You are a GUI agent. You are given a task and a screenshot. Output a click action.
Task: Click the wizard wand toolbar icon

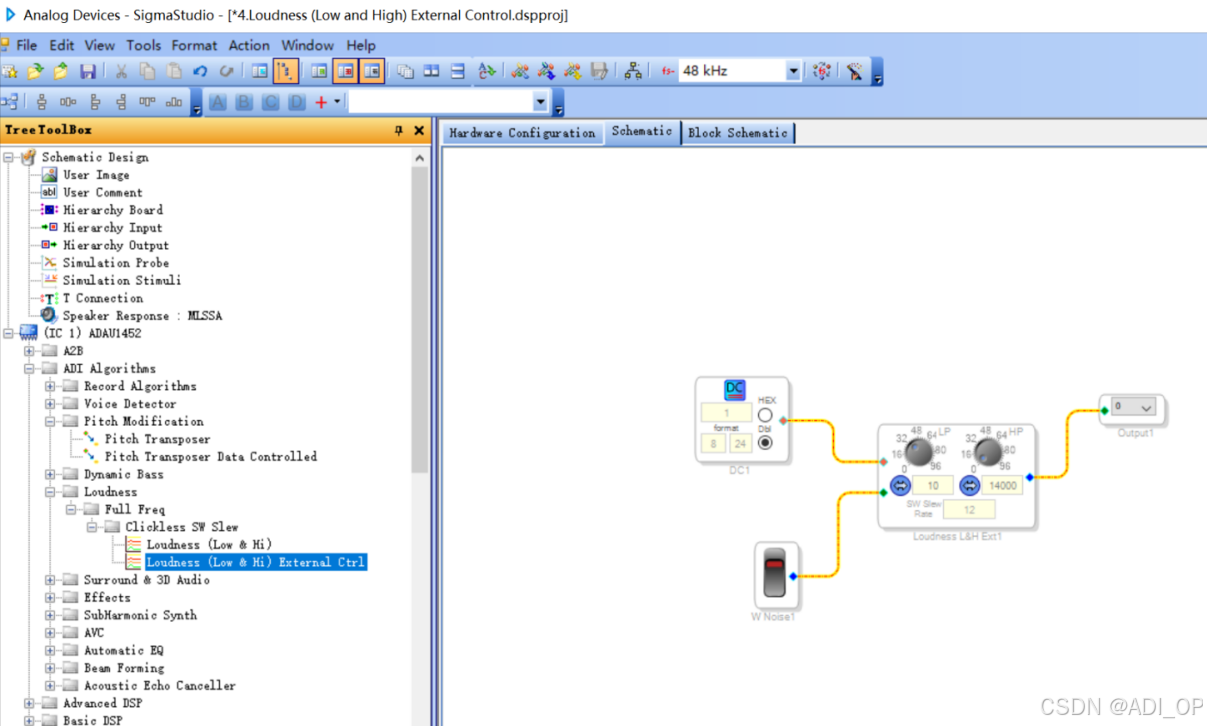click(x=855, y=71)
